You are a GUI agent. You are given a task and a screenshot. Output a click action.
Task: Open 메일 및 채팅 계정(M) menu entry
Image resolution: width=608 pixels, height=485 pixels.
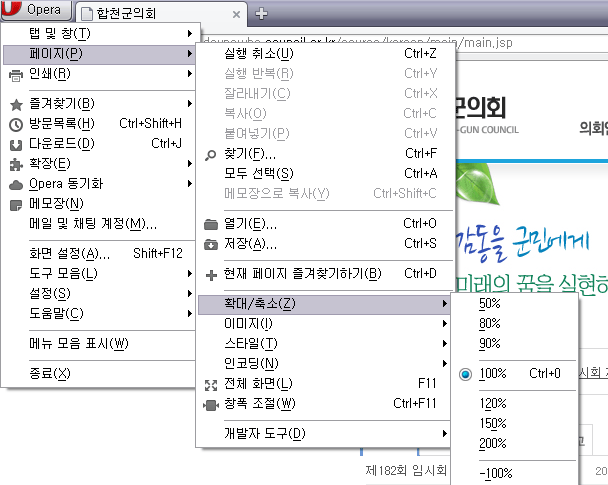pyautogui.click(x=99, y=224)
